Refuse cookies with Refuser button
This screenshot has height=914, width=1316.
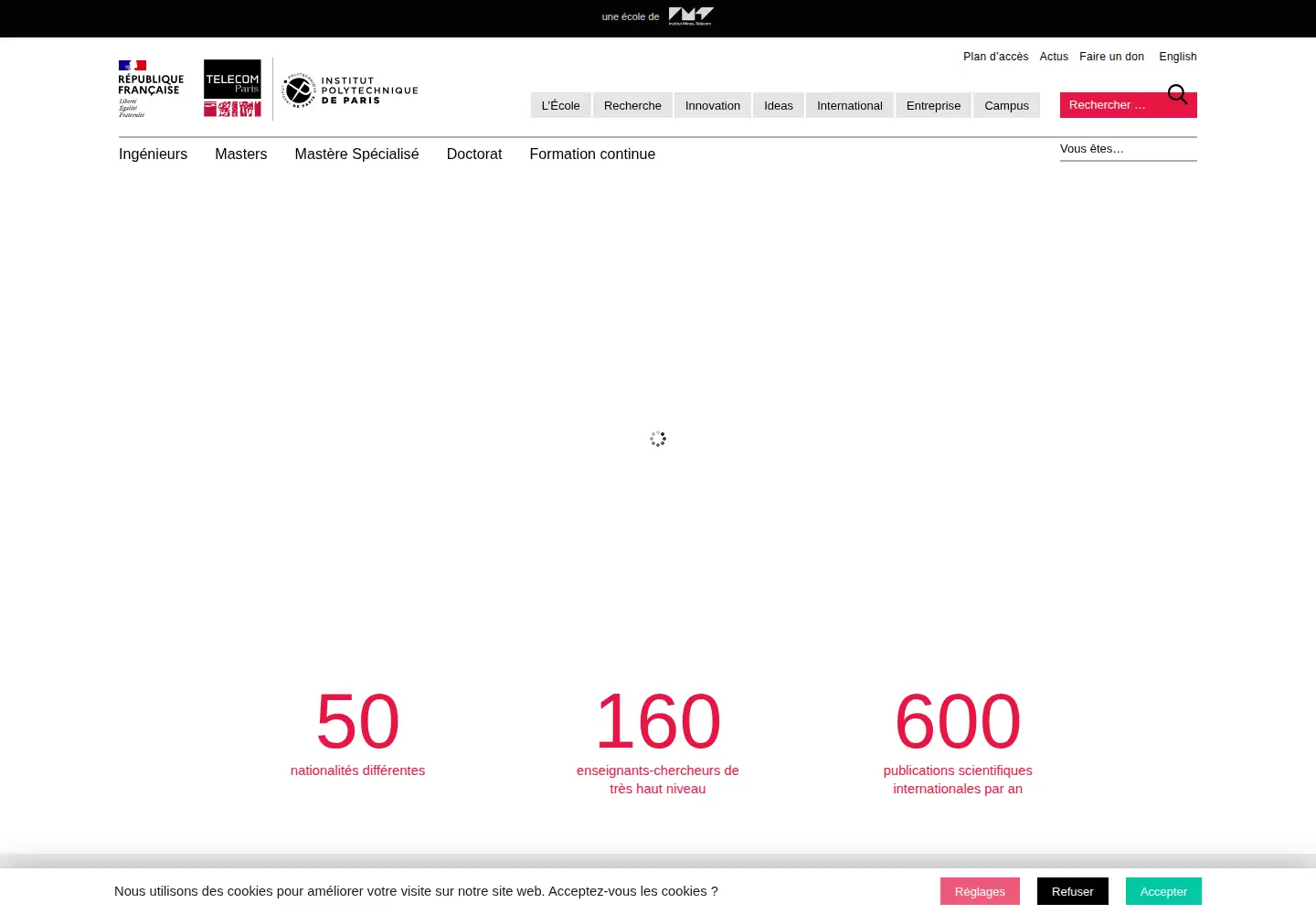[x=1073, y=891]
